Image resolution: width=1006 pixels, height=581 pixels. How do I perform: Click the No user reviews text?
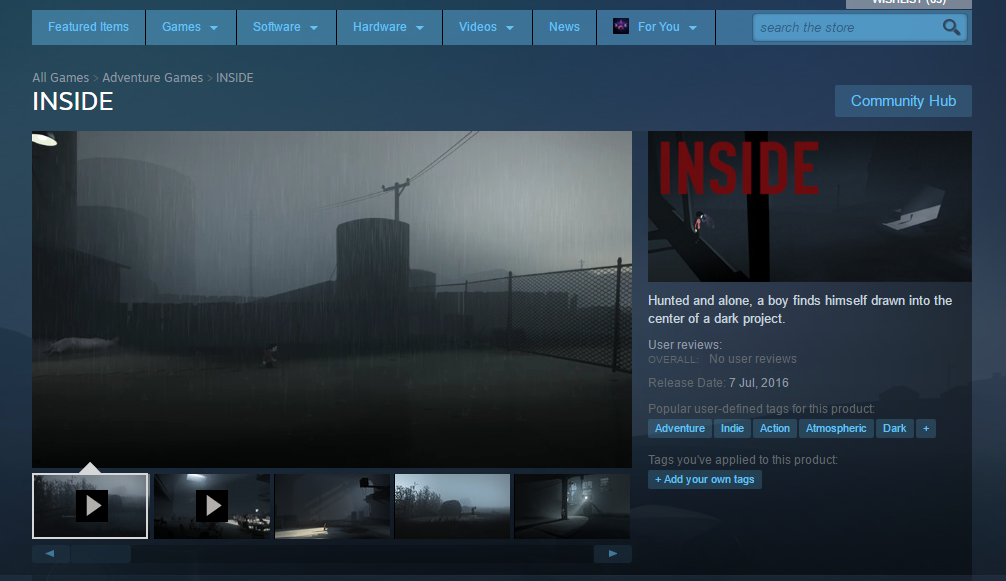753,359
